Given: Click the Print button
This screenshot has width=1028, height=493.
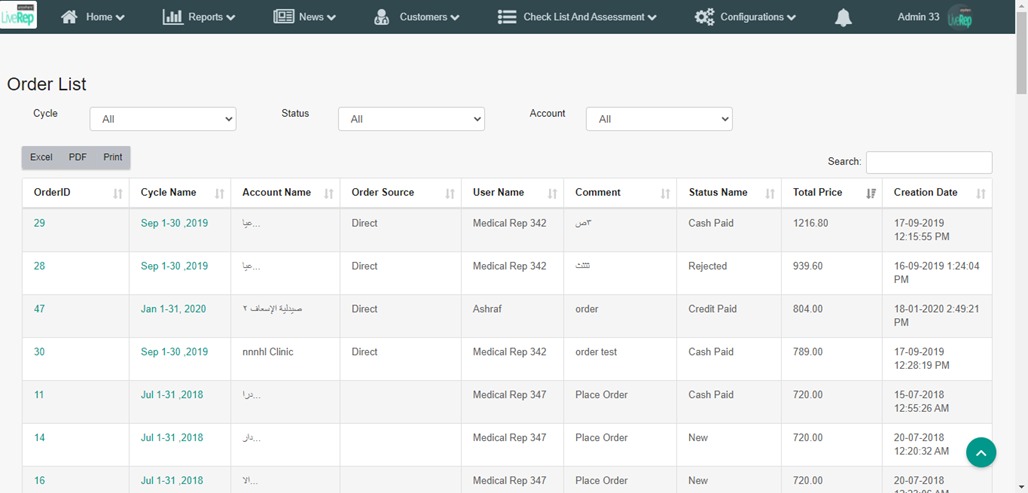Looking at the screenshot, I should (113, 157).
